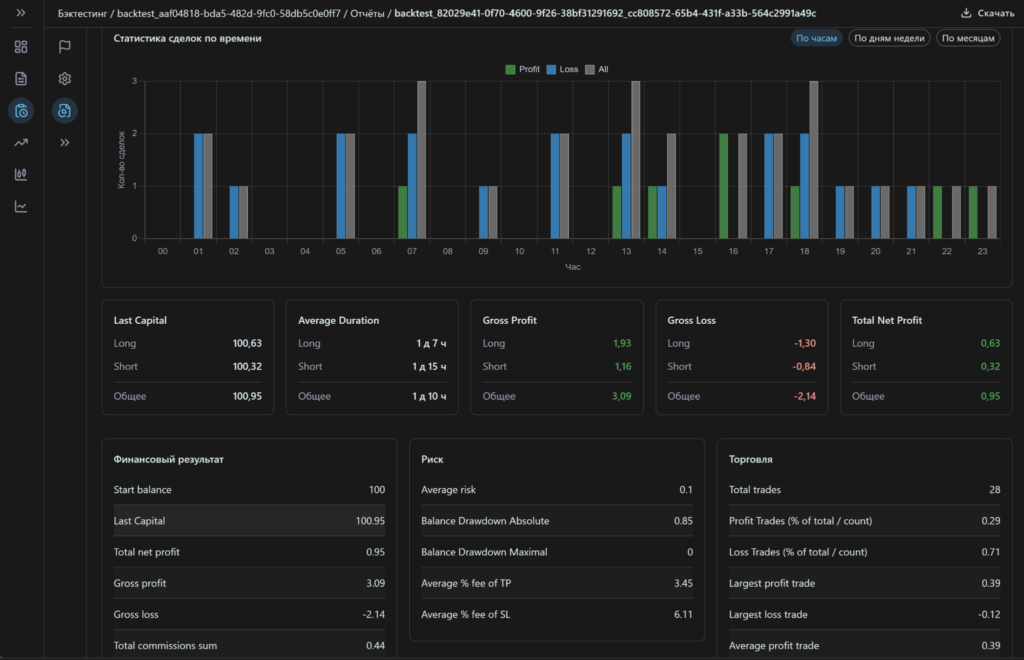The image size is (1024, 660).
Task: Open the candlestick chart icon in sidebar
Action: pos(21,174)
